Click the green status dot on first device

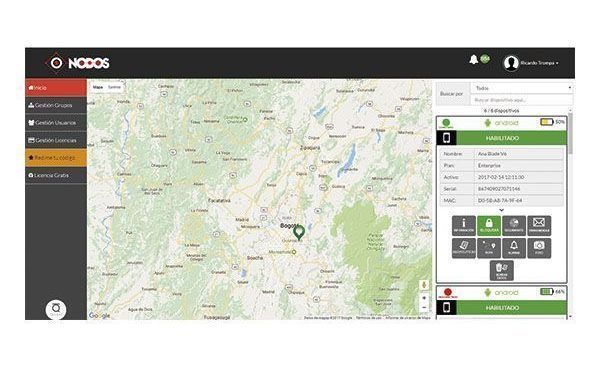pyautogui.click(x=446, y=123)
